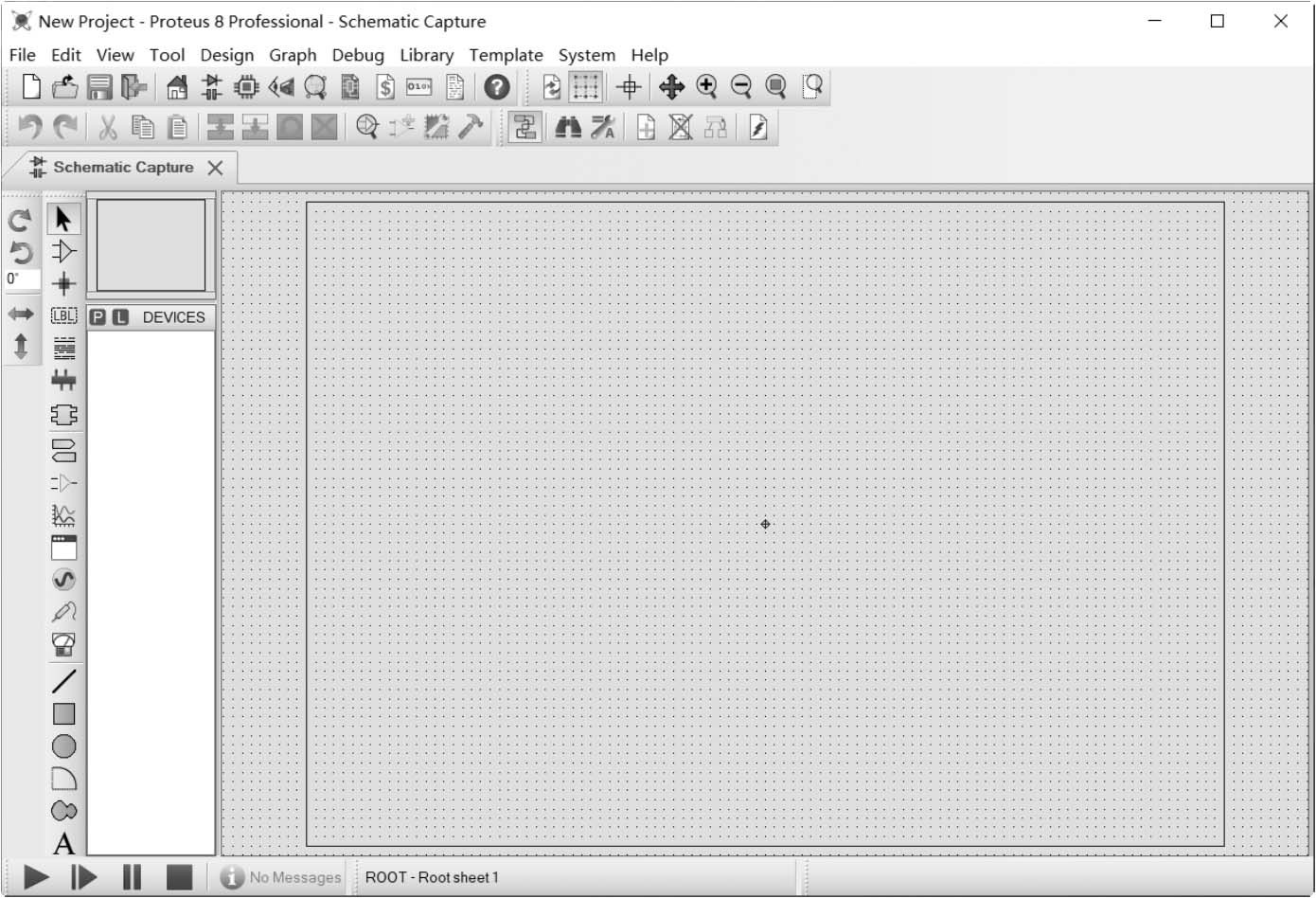This screenshot has width=1316, height=898.
Task: Select the Buses mode tool
Action: 63,381
